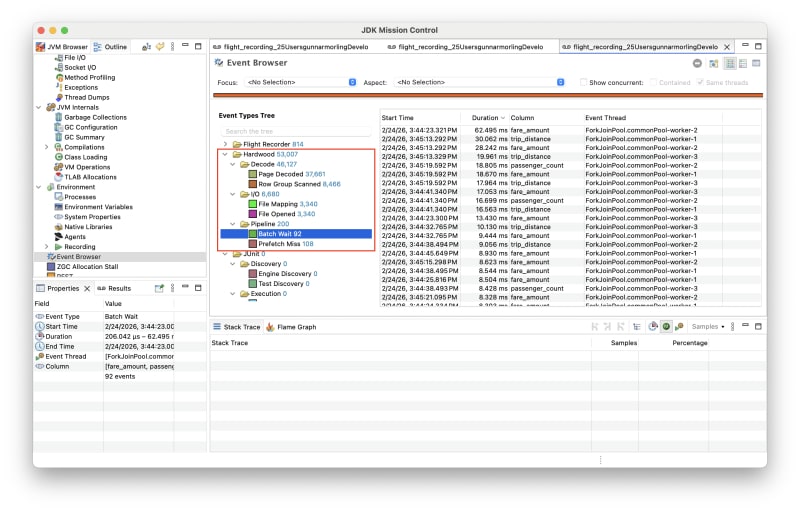Open the Class Loading page
800x511 pixels.
coord(85,157)
